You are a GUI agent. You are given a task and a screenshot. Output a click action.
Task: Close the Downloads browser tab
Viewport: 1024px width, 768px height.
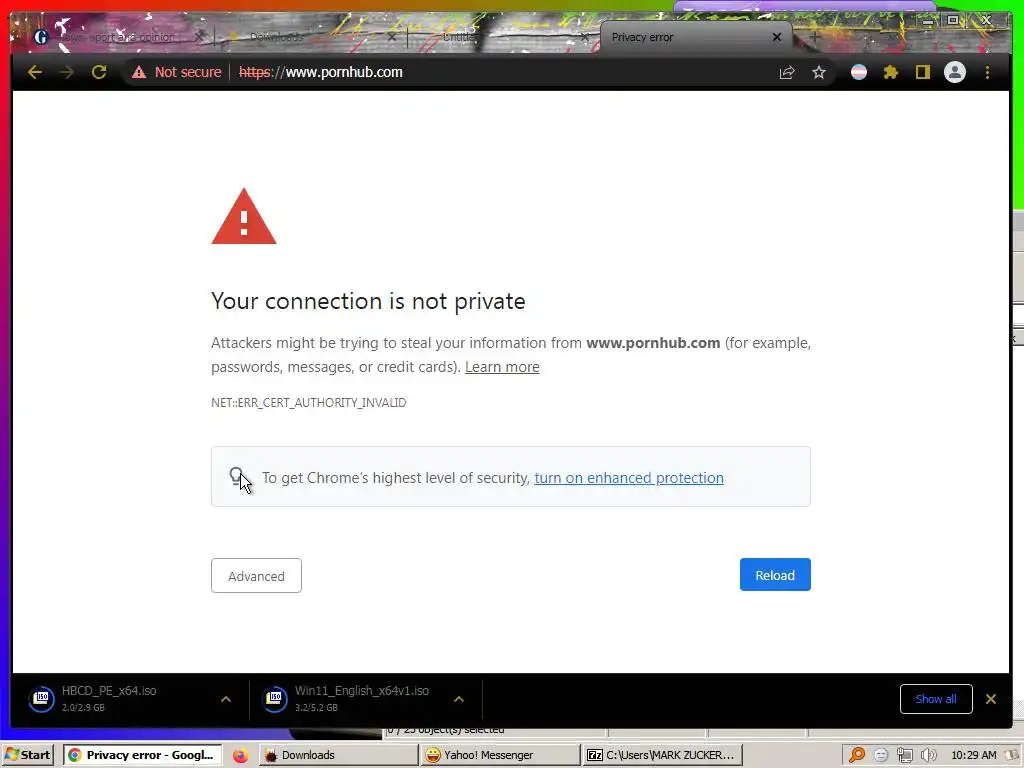click(x=391, y=37)
